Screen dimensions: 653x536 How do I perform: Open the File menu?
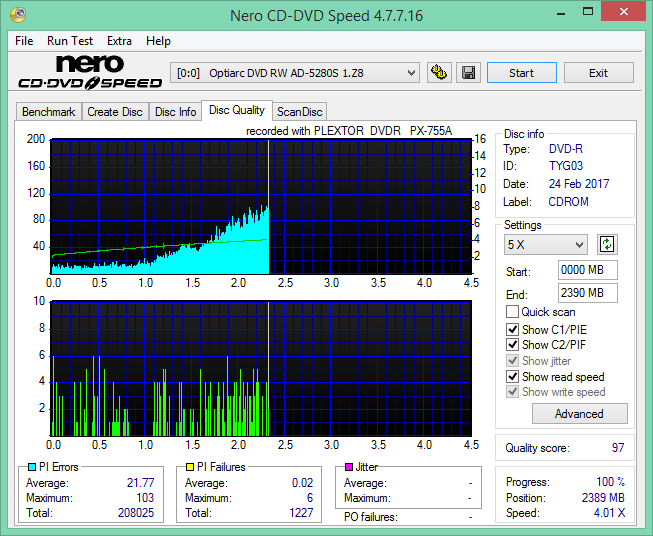24,41
